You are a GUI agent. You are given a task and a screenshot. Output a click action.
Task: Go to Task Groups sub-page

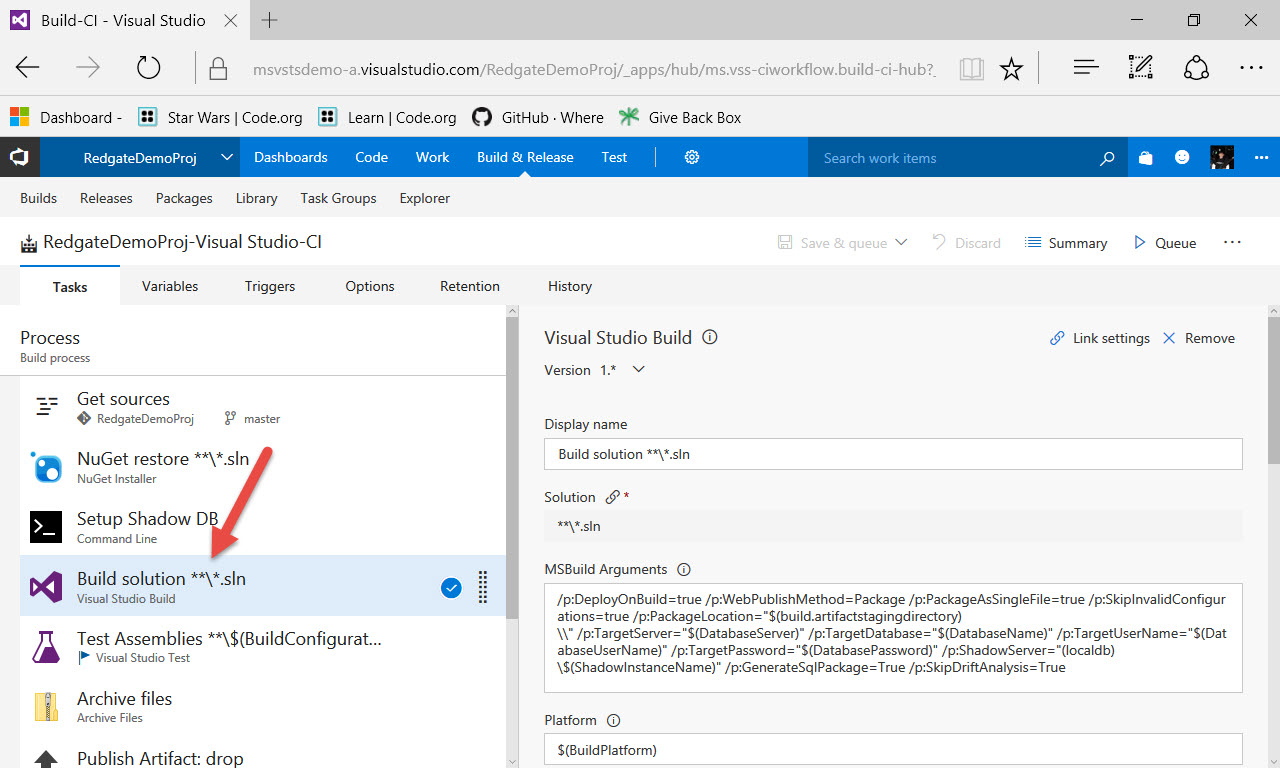point(338,198)
